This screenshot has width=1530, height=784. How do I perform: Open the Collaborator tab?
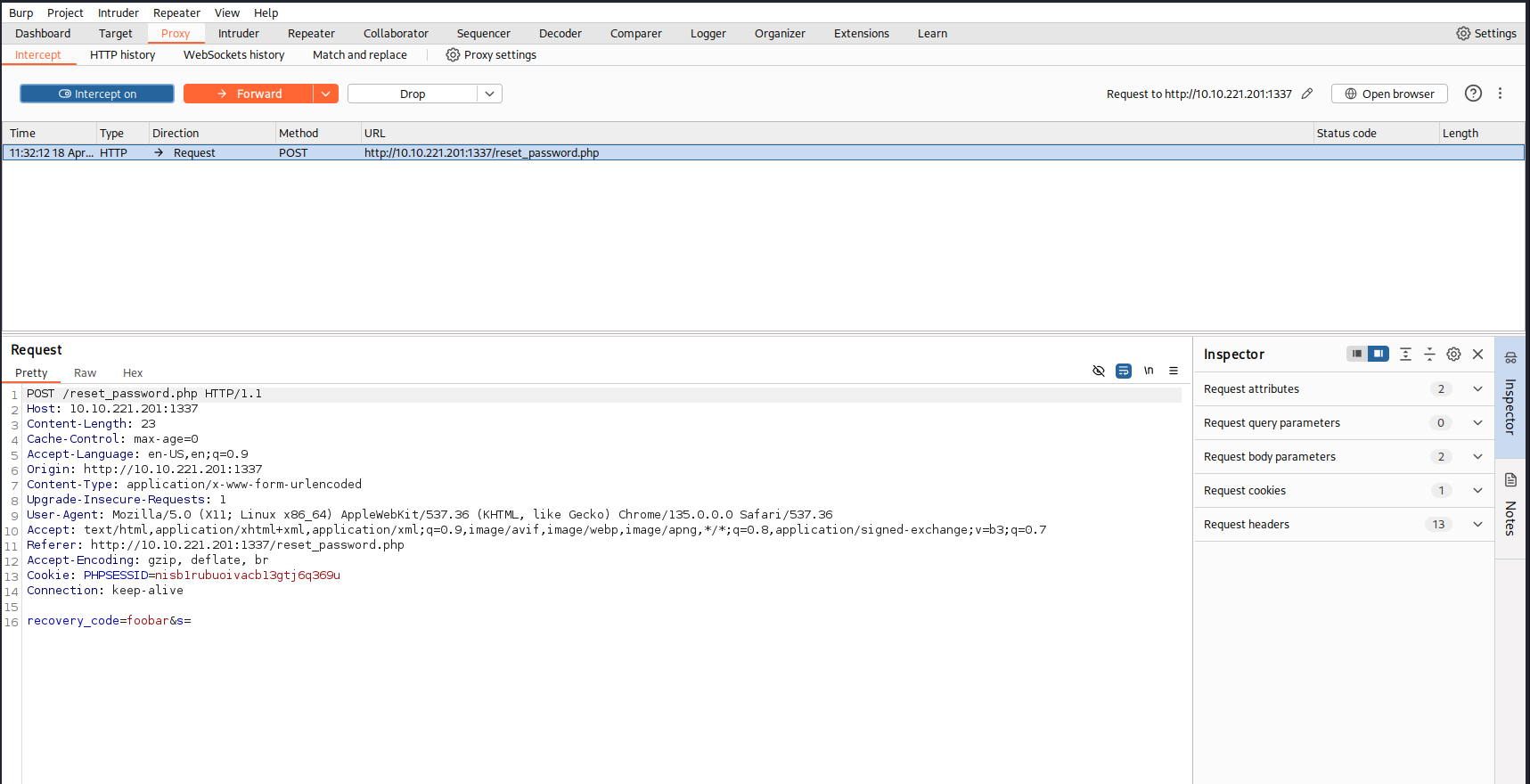point(396,33)
